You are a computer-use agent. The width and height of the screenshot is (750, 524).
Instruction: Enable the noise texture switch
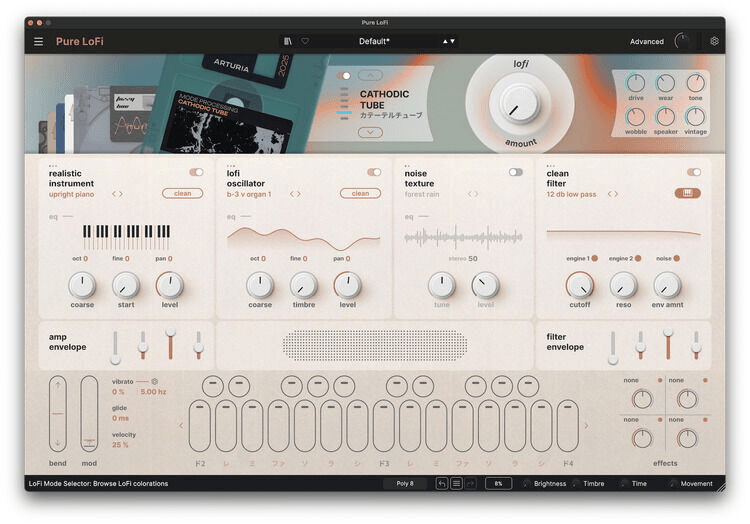click(516, 172)
